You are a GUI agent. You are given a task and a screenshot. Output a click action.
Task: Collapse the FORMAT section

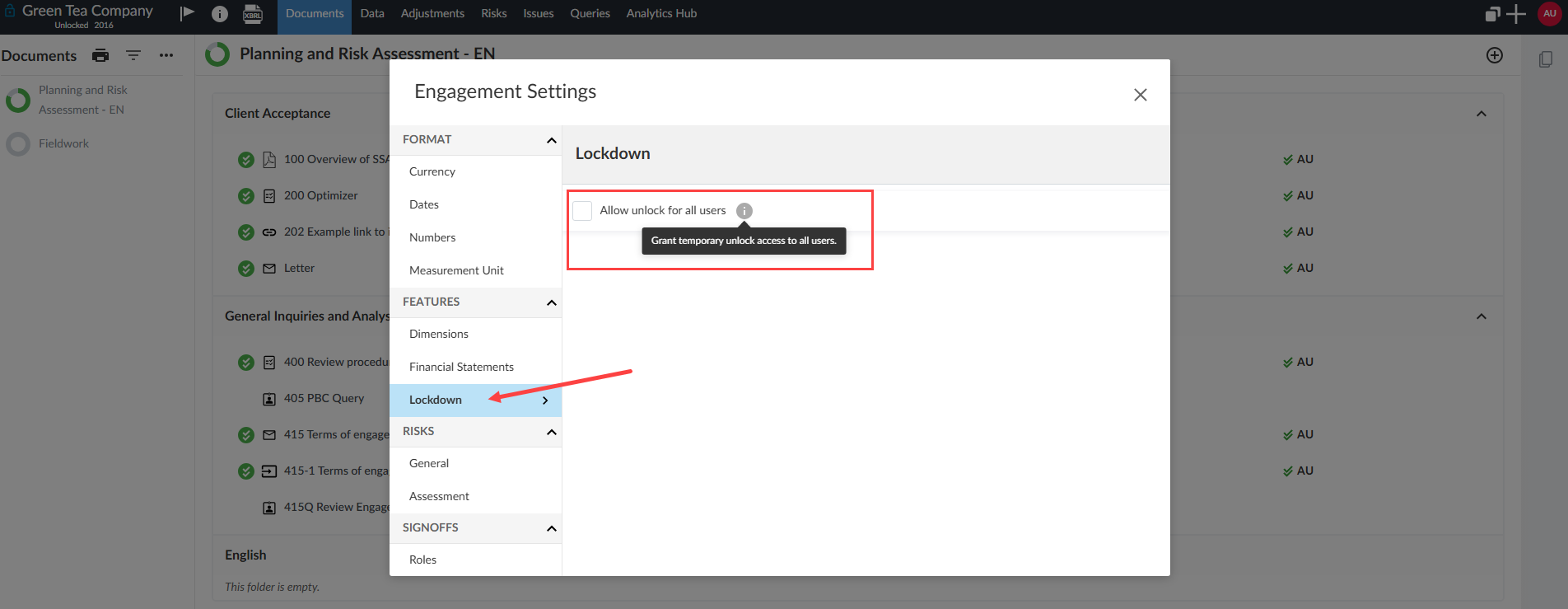point(552,140)
